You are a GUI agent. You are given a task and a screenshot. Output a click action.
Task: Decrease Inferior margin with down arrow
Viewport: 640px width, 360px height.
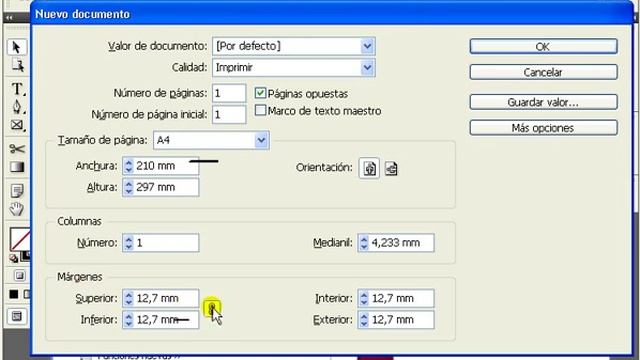point(129,324)
